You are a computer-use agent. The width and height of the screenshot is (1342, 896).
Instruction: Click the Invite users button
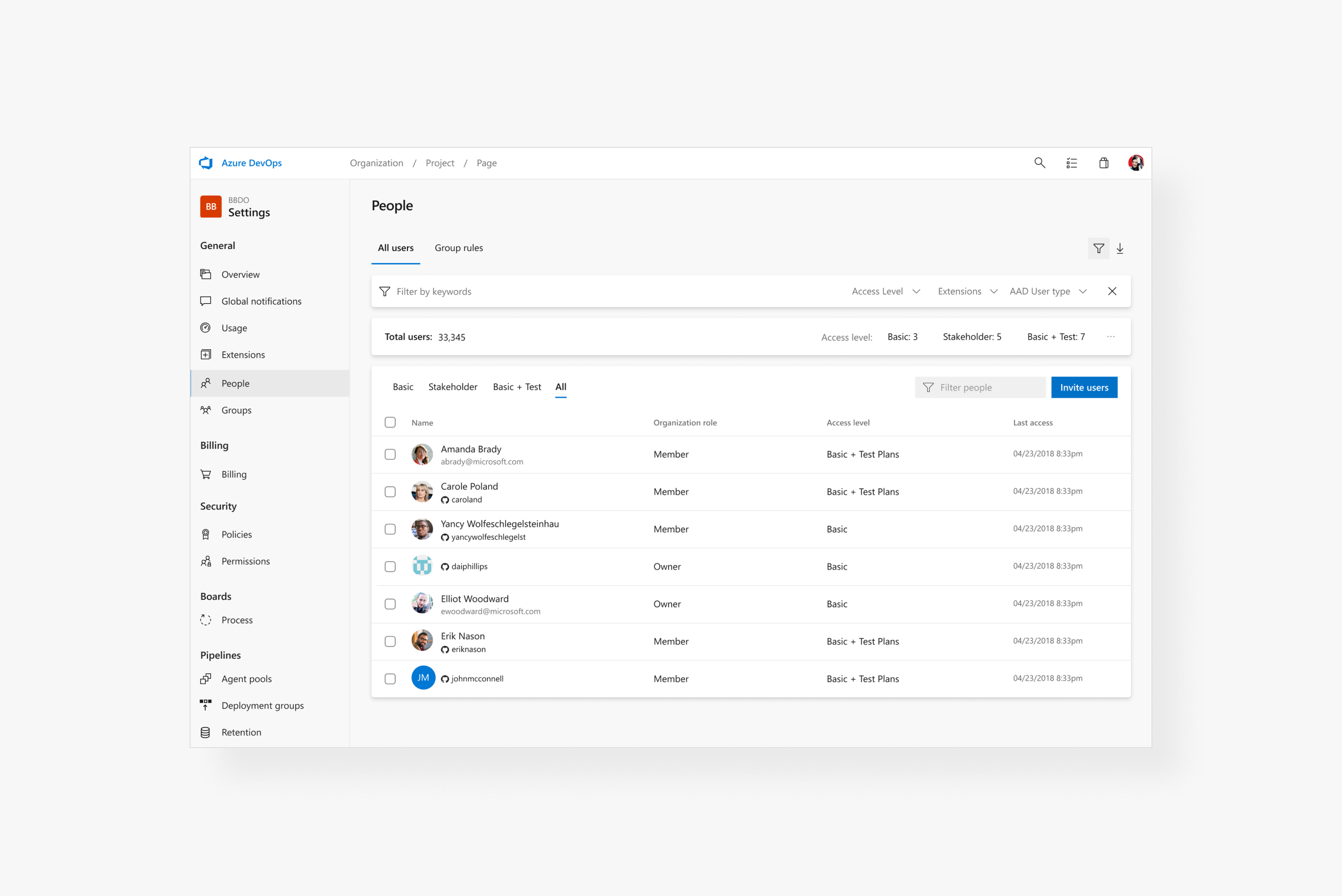[x=1084, y=387]
